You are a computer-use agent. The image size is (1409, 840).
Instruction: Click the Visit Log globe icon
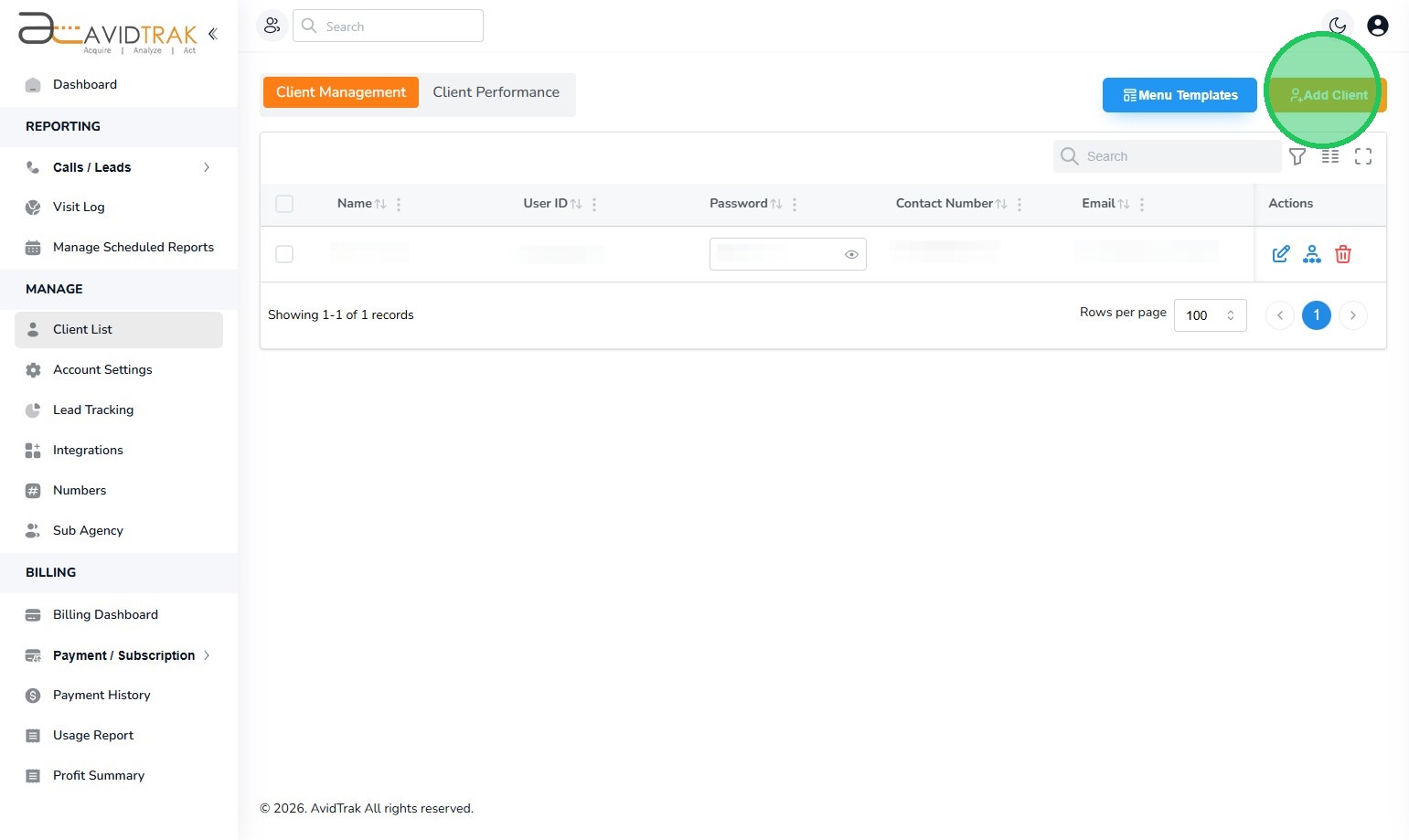point(33,207)
